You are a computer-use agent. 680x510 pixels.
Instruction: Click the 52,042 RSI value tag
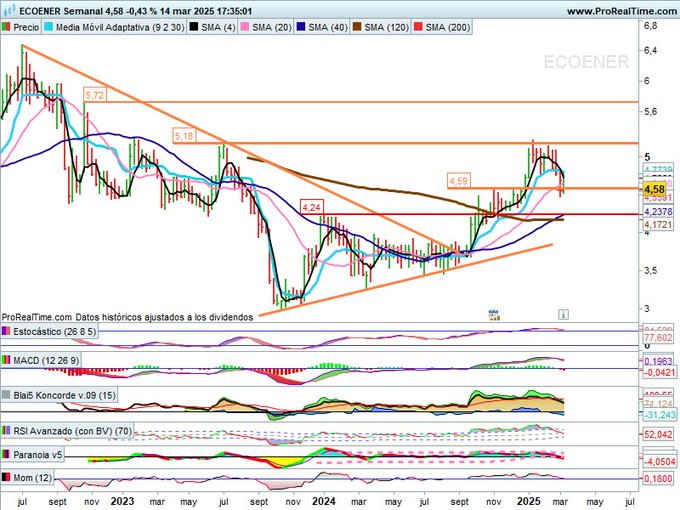click(x=658, y=434)
